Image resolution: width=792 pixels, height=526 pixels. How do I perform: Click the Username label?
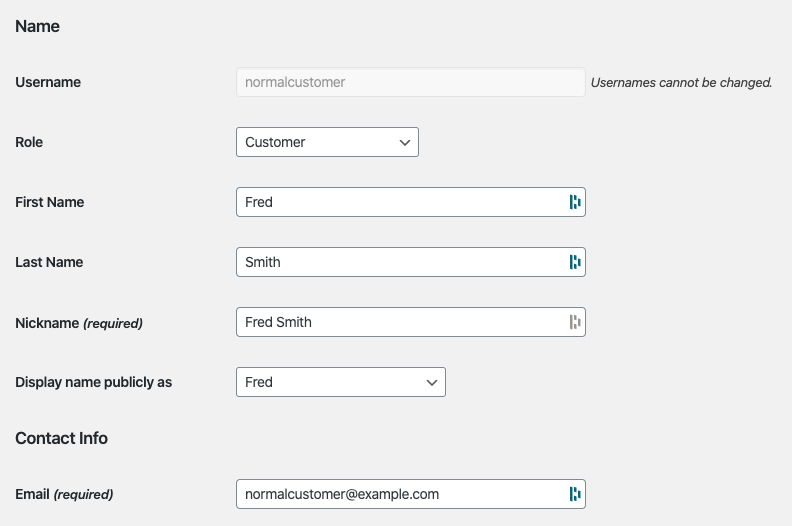click(48, 82)
